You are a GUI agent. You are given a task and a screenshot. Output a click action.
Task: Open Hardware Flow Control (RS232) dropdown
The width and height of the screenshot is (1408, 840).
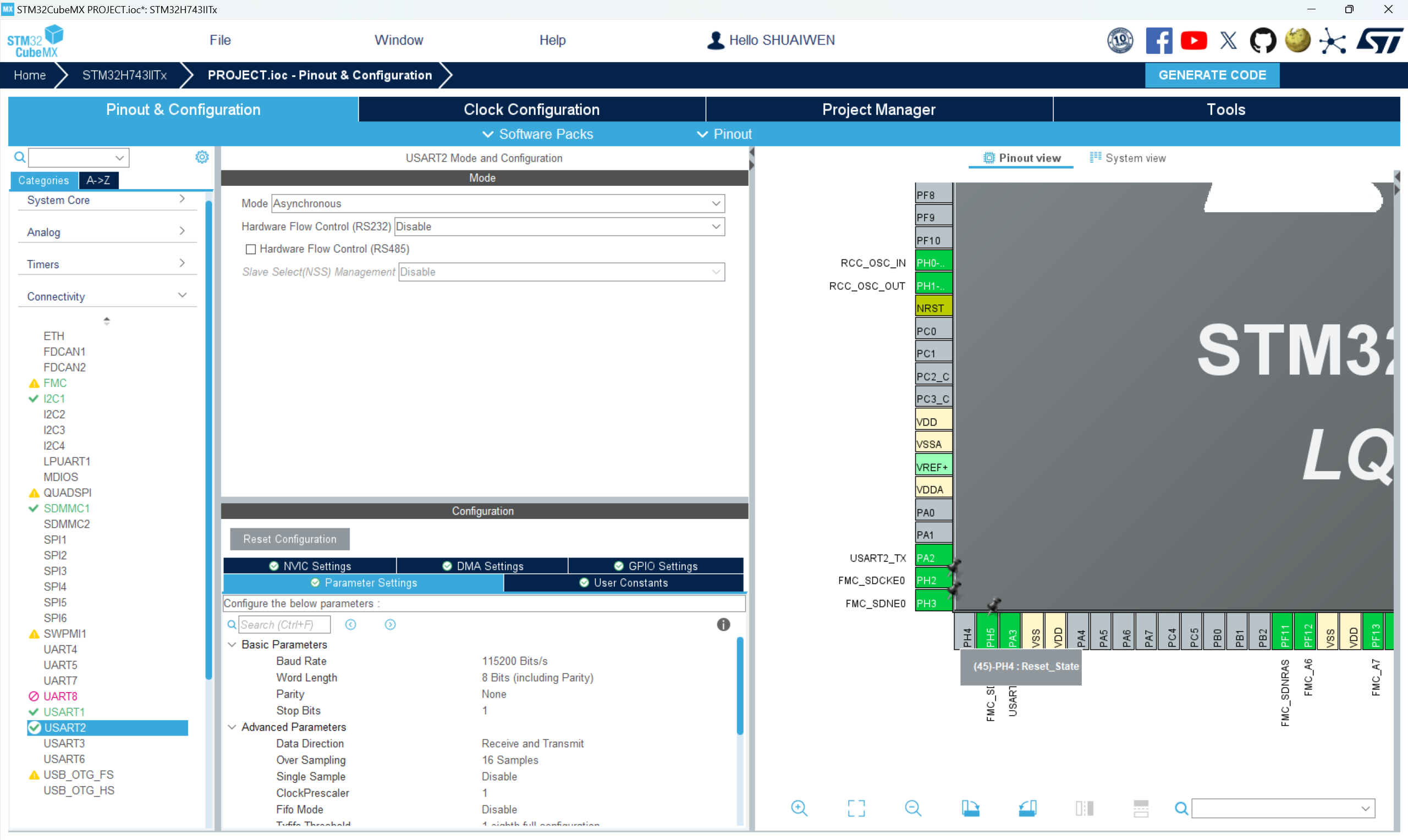coord(559,226)
